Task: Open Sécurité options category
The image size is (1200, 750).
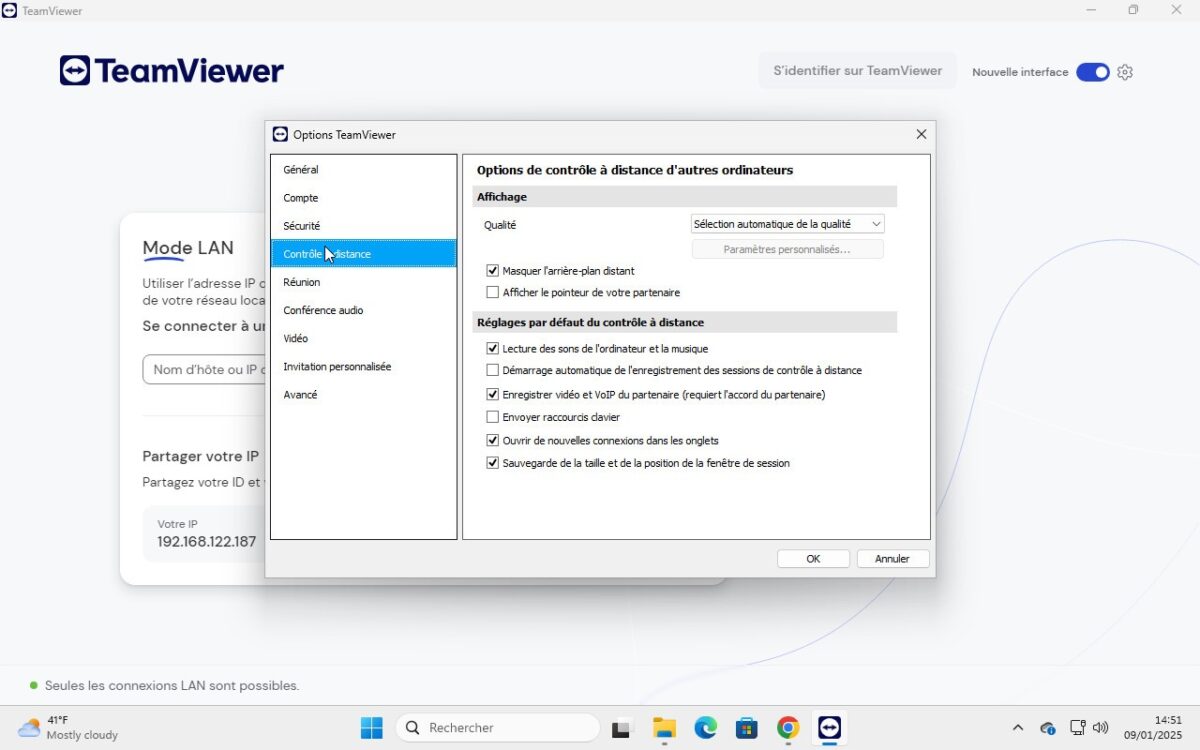Action: 363,226
